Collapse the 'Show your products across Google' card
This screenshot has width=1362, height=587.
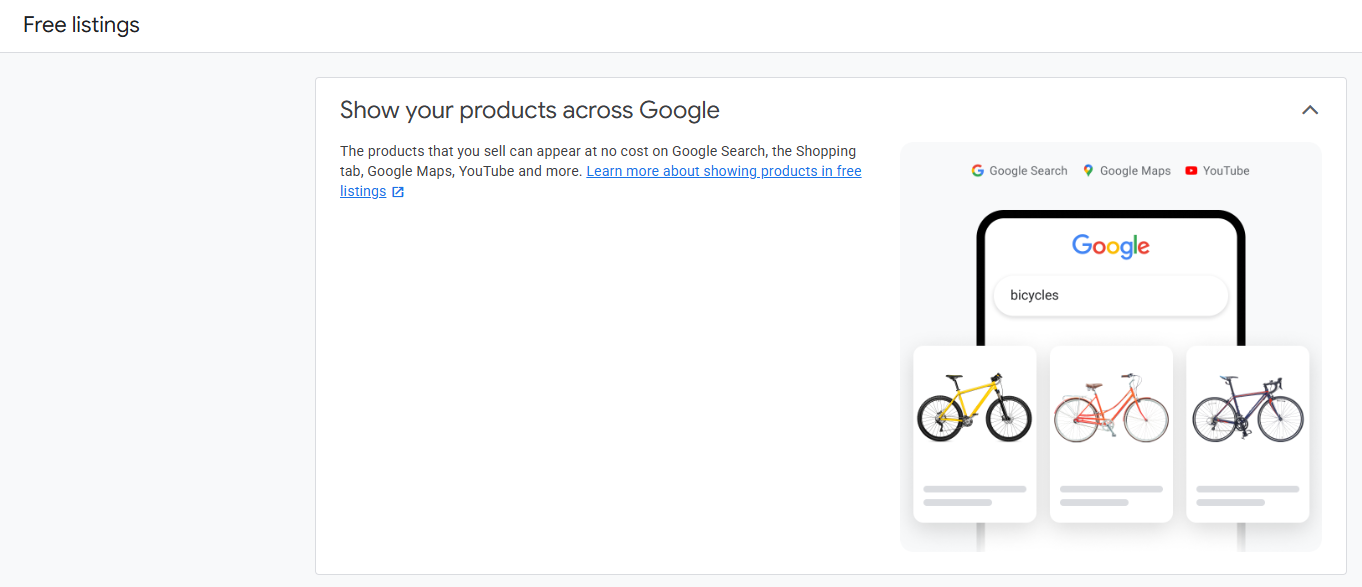click(1310, 110)
